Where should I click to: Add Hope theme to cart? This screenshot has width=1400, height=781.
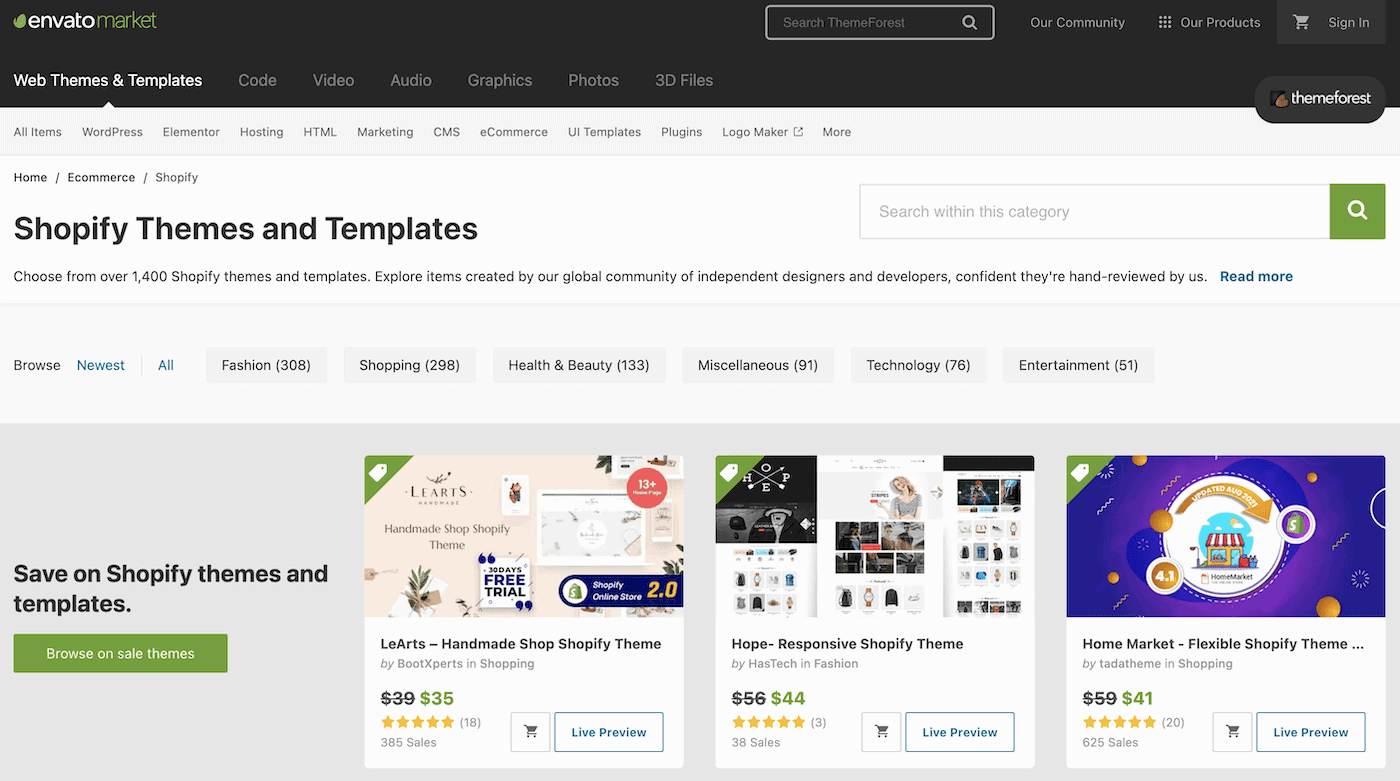pyautogui.click(x=881, y=732)
